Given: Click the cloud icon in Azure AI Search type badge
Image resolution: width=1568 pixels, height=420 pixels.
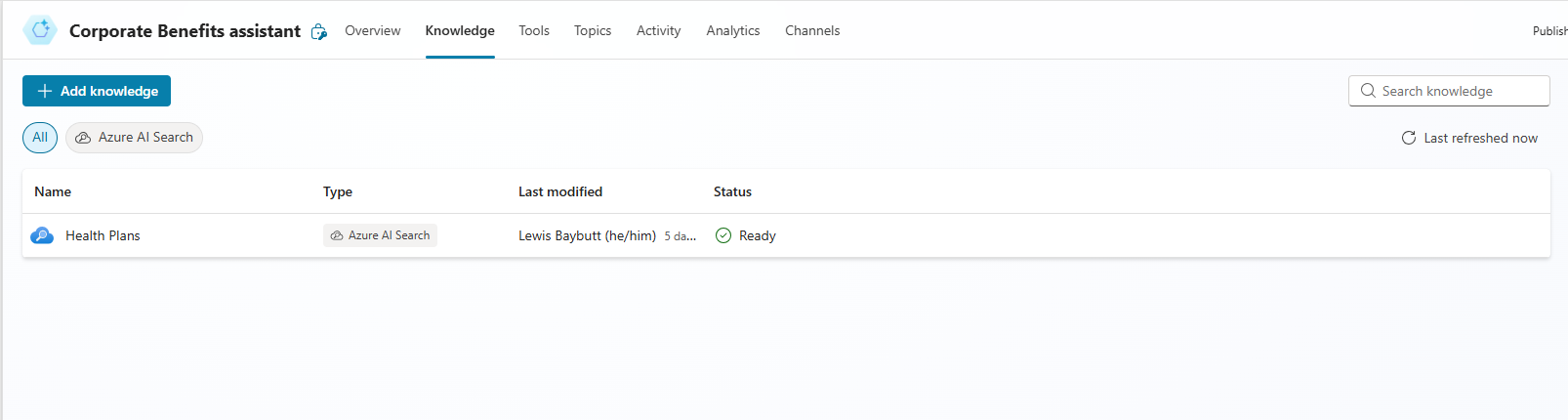Looking at the screenshot, I should [x=337, y=235].
